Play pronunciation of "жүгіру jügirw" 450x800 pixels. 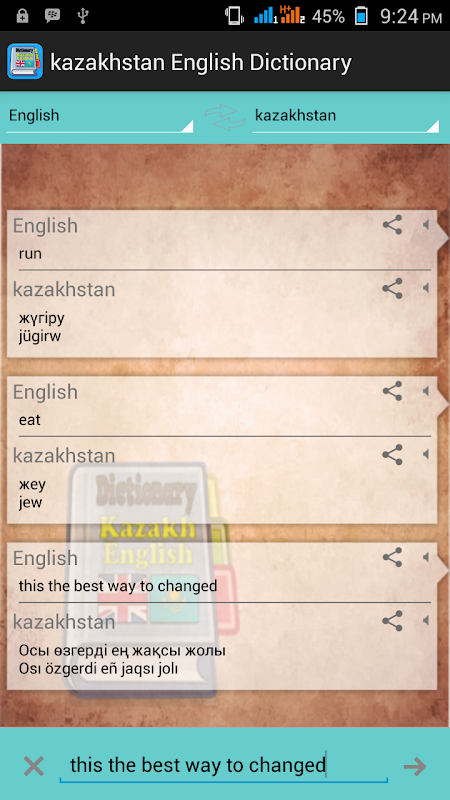426,288
